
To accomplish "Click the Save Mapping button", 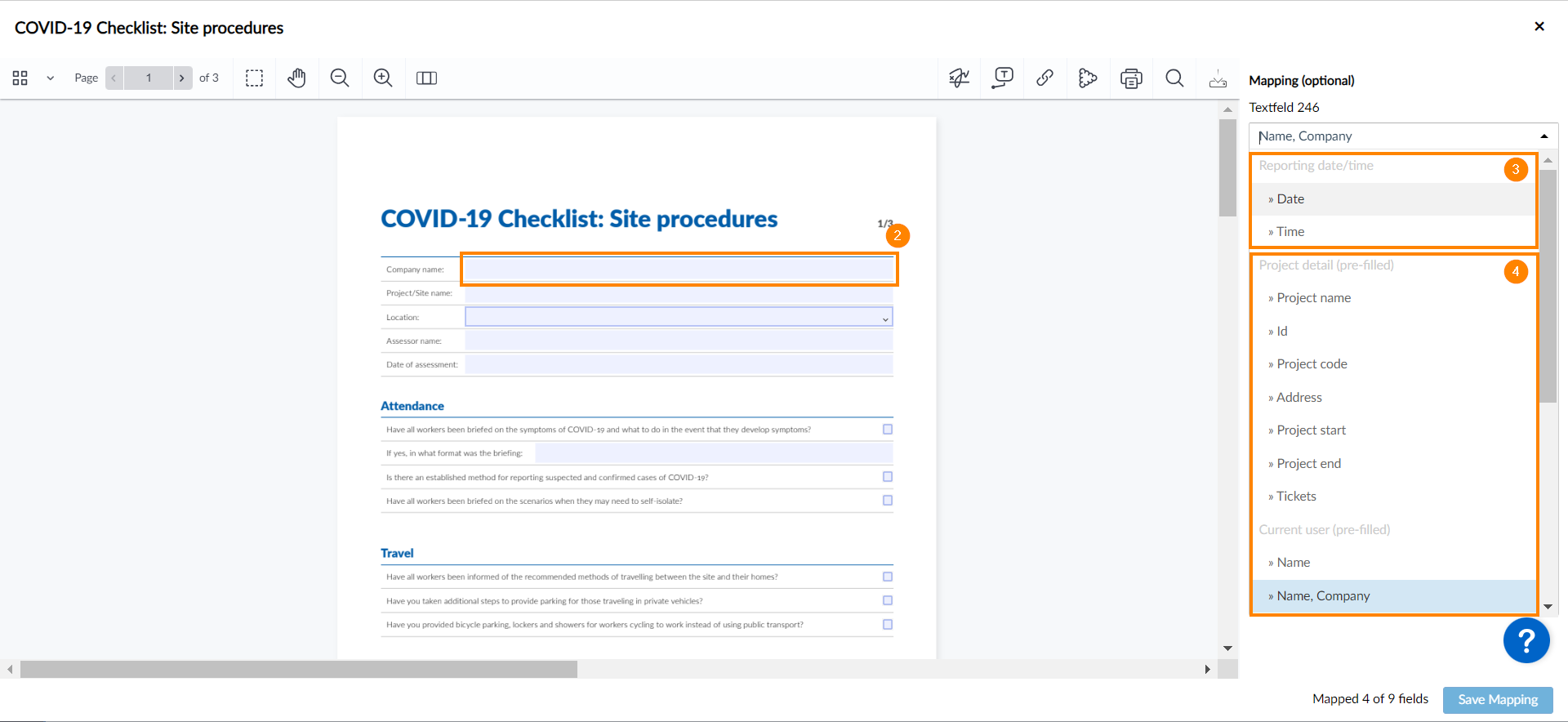I will pyautogui.click(x=1497, y=700).
